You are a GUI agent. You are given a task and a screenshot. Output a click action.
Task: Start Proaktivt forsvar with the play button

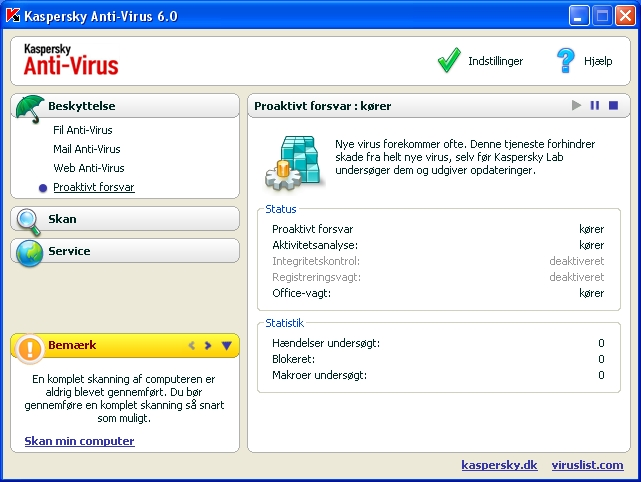pos(576,105)
